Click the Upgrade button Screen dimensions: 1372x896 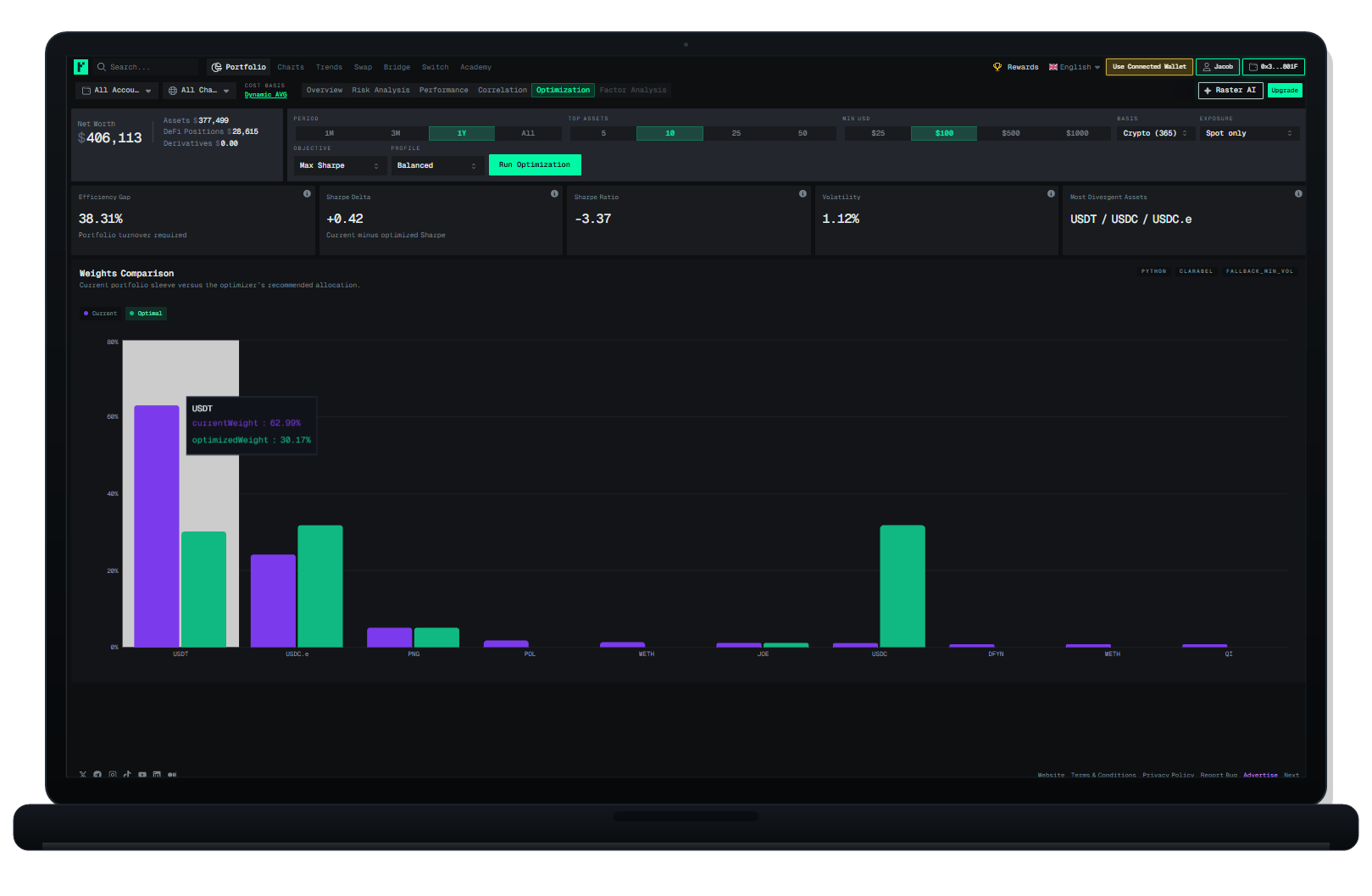1285,91
